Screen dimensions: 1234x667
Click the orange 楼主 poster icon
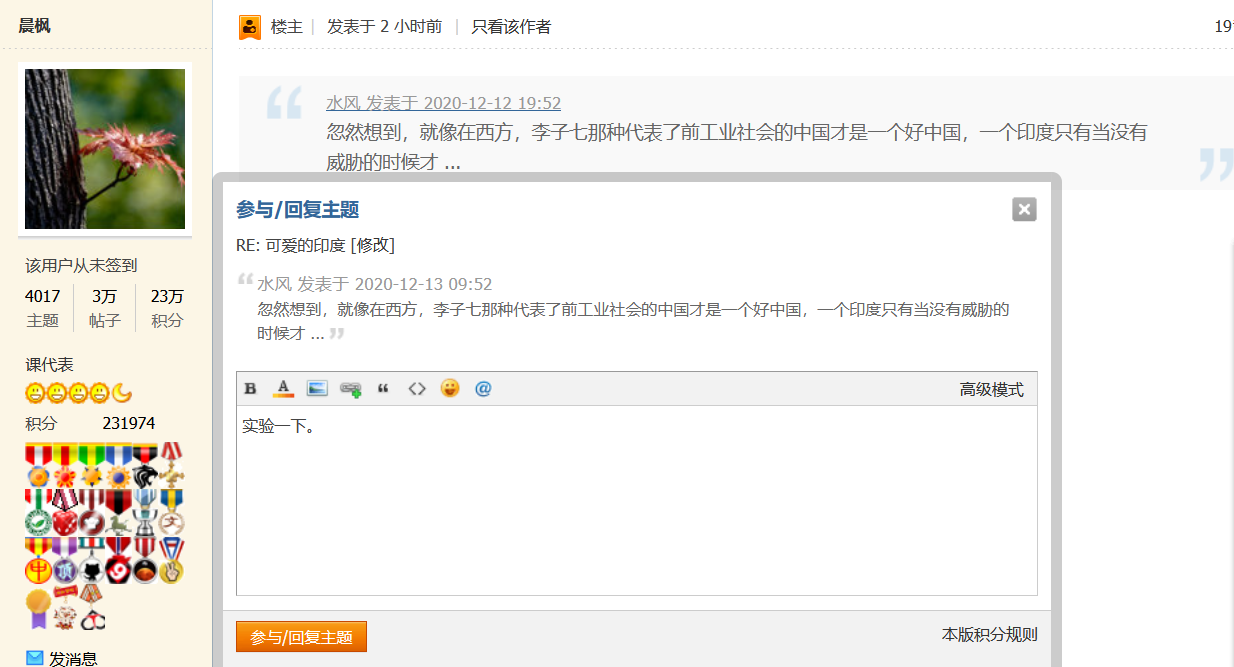(x=250, y=27)
